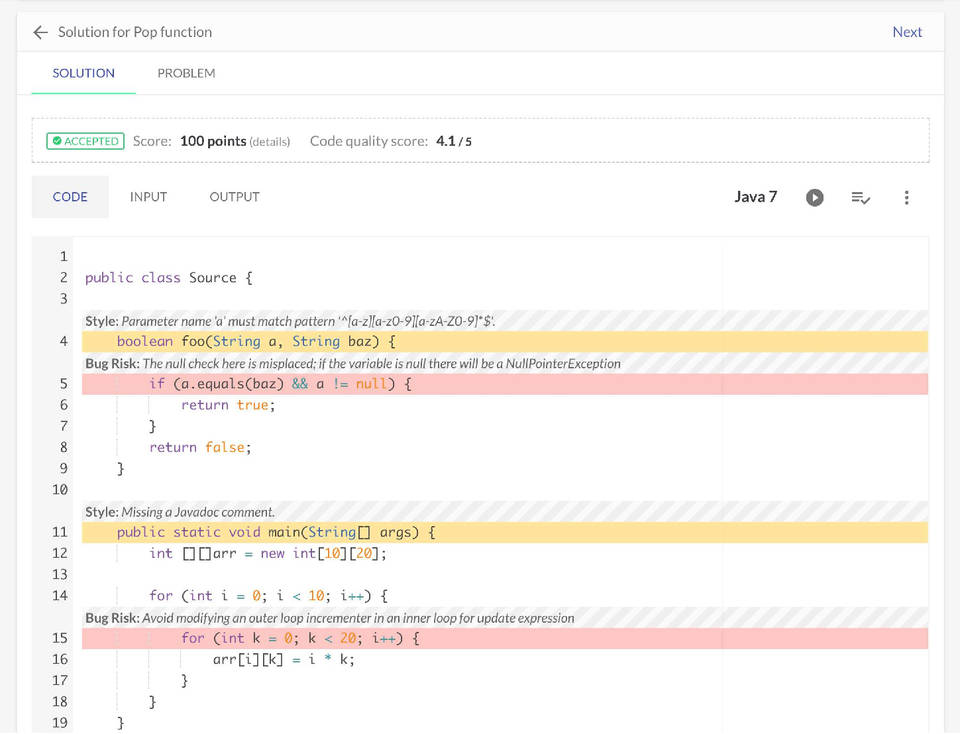Image resolution: width=960 pixels, height=734 pixels.
Task: Click the parameter name Style warning
Action: pos(290,321)
